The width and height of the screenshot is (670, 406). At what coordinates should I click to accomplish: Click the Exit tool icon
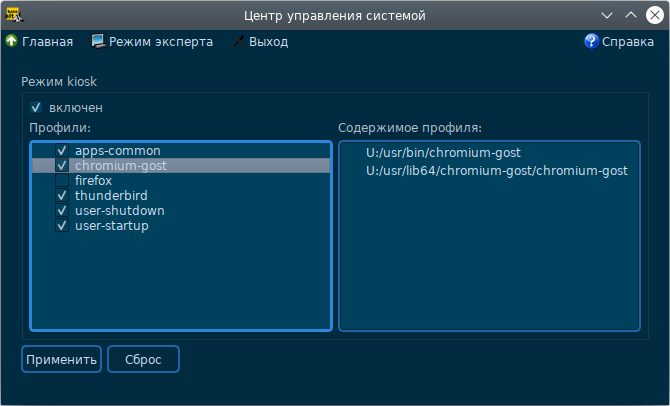click(238, 41)
